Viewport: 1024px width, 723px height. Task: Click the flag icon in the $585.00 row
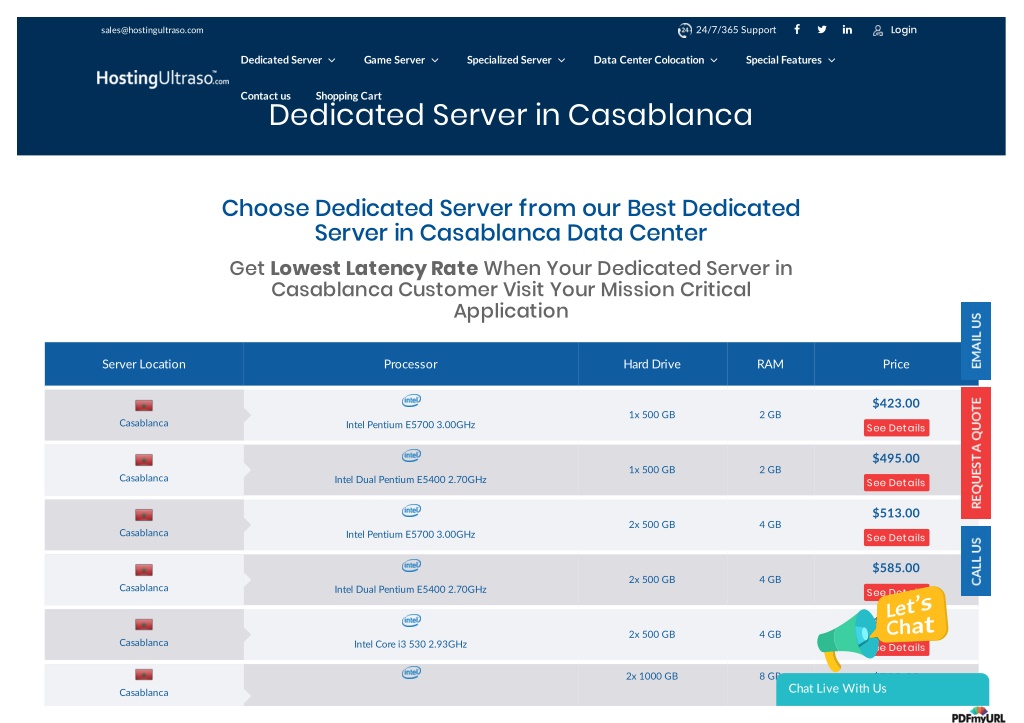[x=144, y=570]
